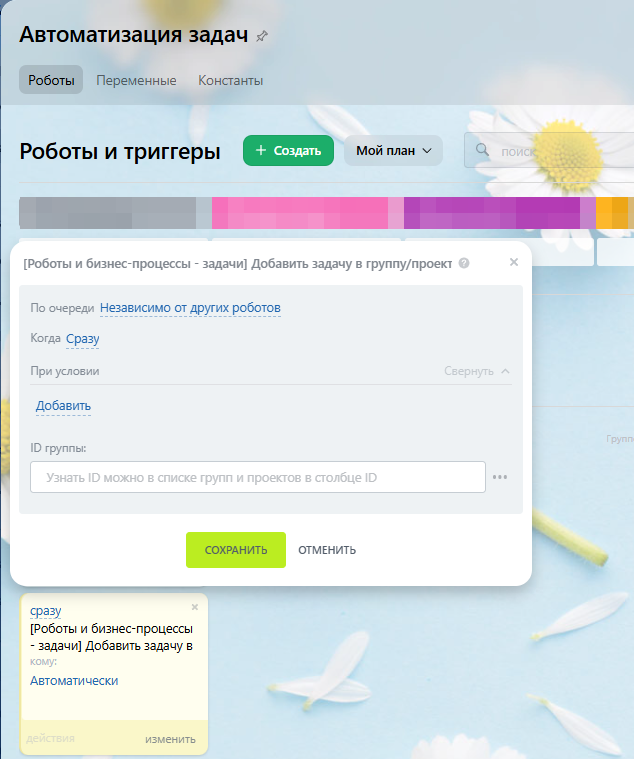This screenshot has height=759, width=634.
Task: Pin the Автоматизация задач page
Action: [262, 36]
